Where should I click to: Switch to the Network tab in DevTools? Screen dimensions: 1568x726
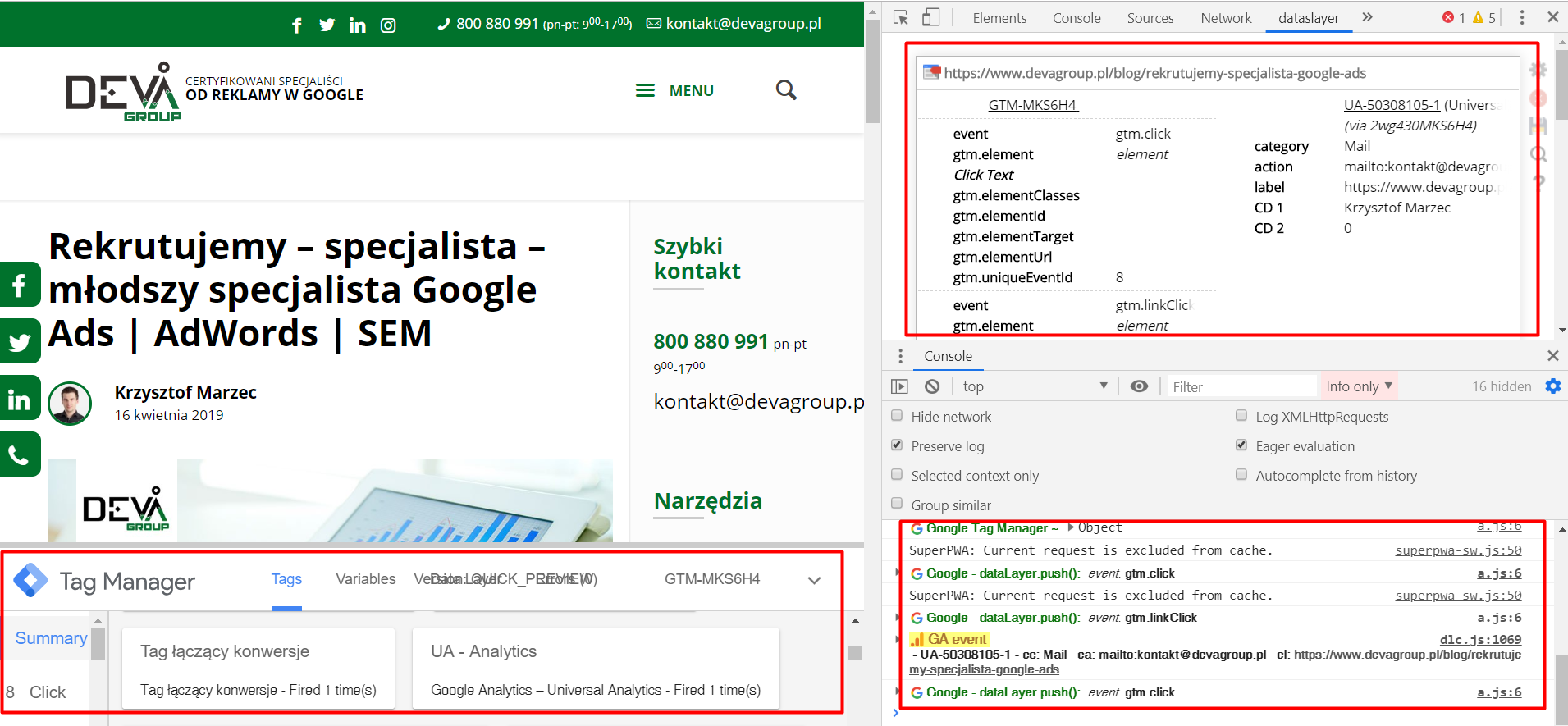click(x=1226, y=18)
